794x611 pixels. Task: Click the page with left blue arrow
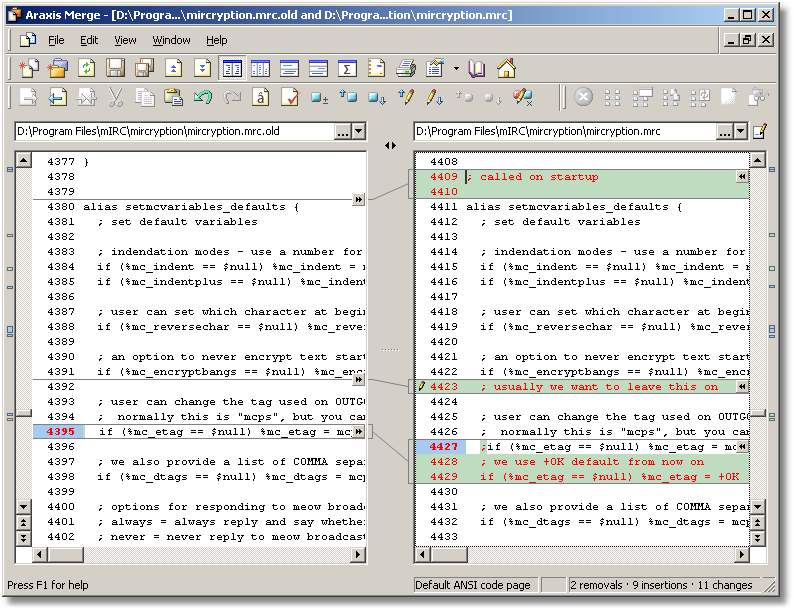point(57,97)
